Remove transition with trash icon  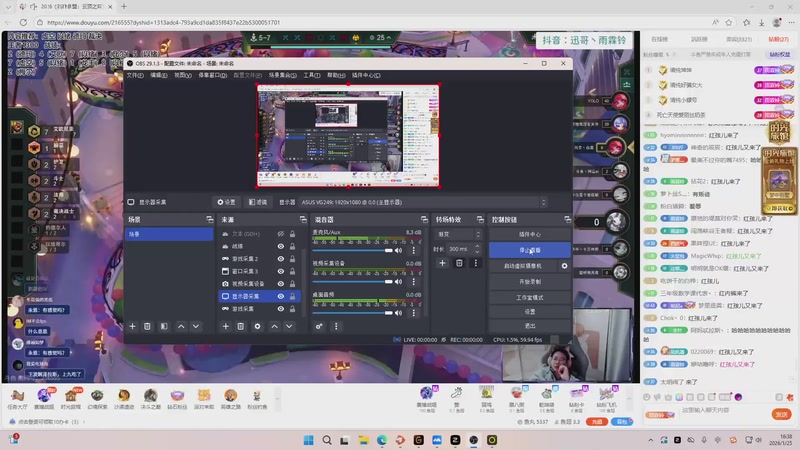459,263
